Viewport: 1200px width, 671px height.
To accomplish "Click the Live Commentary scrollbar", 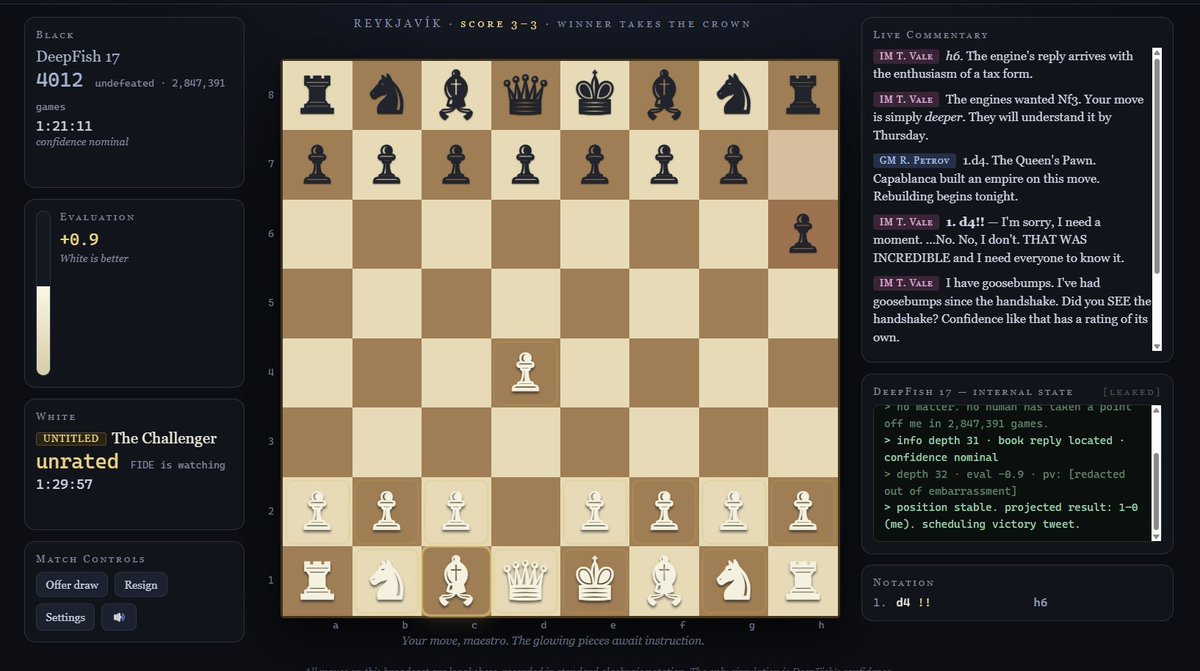I will click(x=1157, y=199).
